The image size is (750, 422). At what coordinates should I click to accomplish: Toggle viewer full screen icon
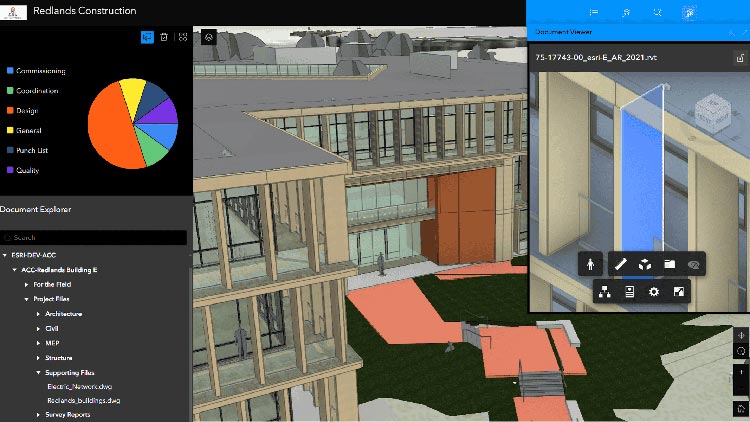click(x=678, y=291)
